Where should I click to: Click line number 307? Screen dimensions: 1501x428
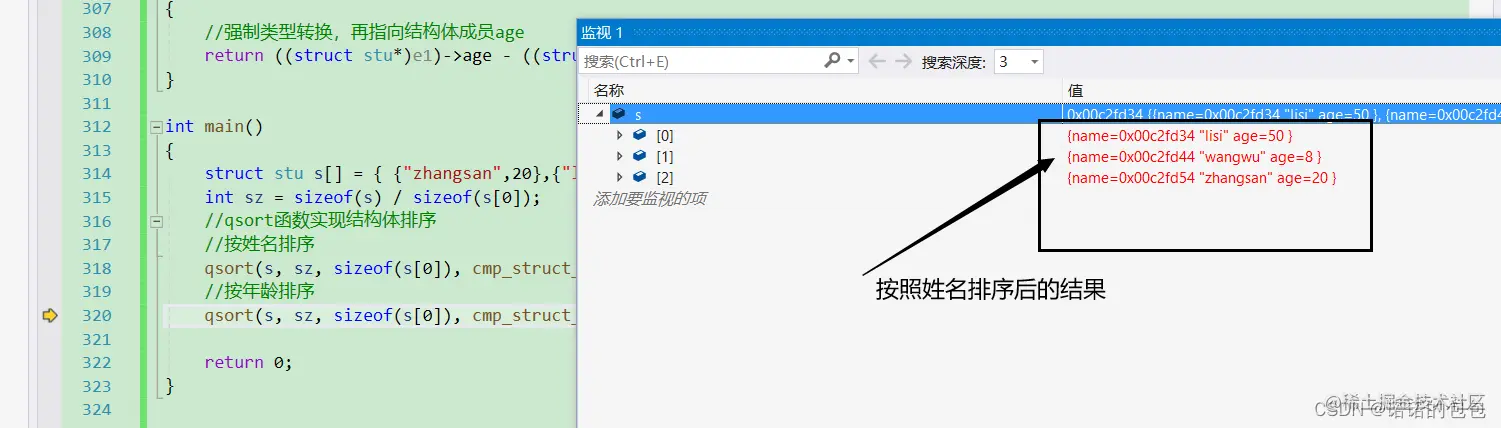(96, 8)
